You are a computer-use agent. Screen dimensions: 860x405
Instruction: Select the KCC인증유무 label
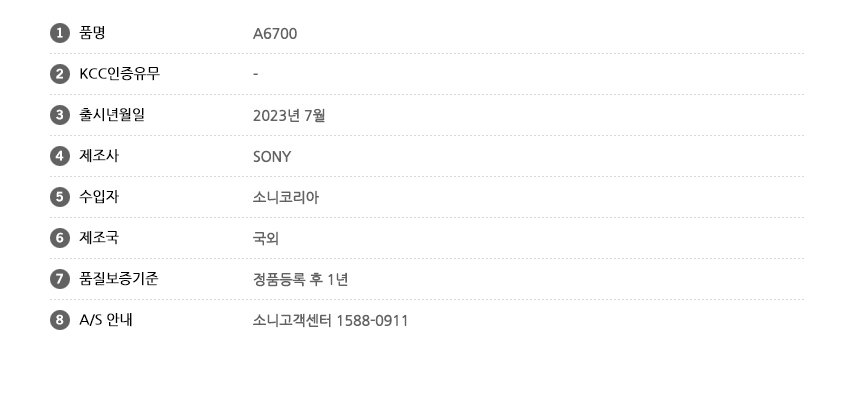[x=119, y=74]
